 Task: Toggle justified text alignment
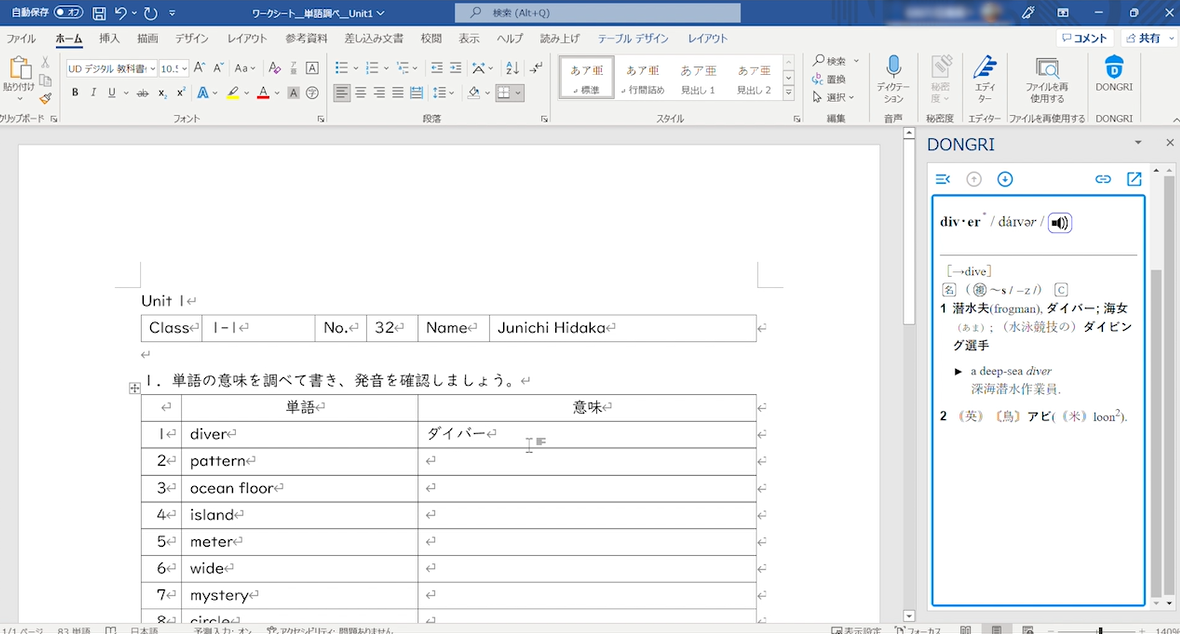click(x=398, y=93)
